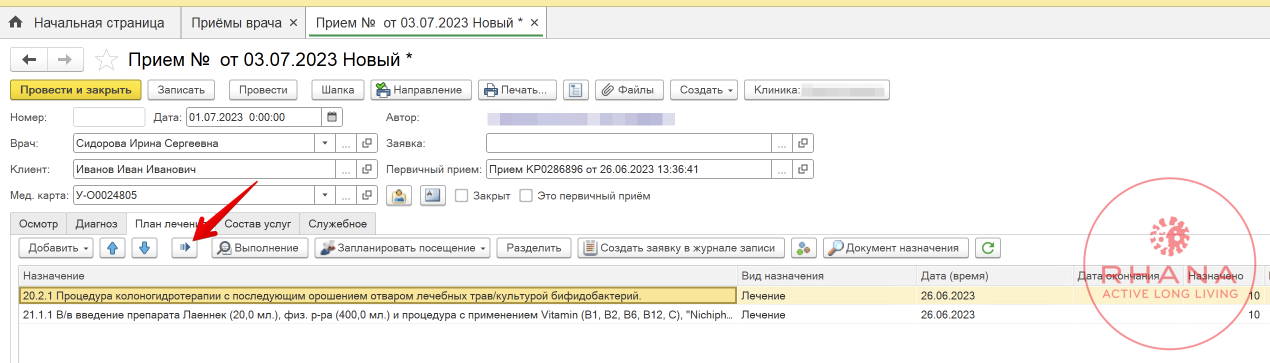This screenshot has height=363, width=1270.
Task: Choose Заявка via ellipsis button
Action: point(782,143)
